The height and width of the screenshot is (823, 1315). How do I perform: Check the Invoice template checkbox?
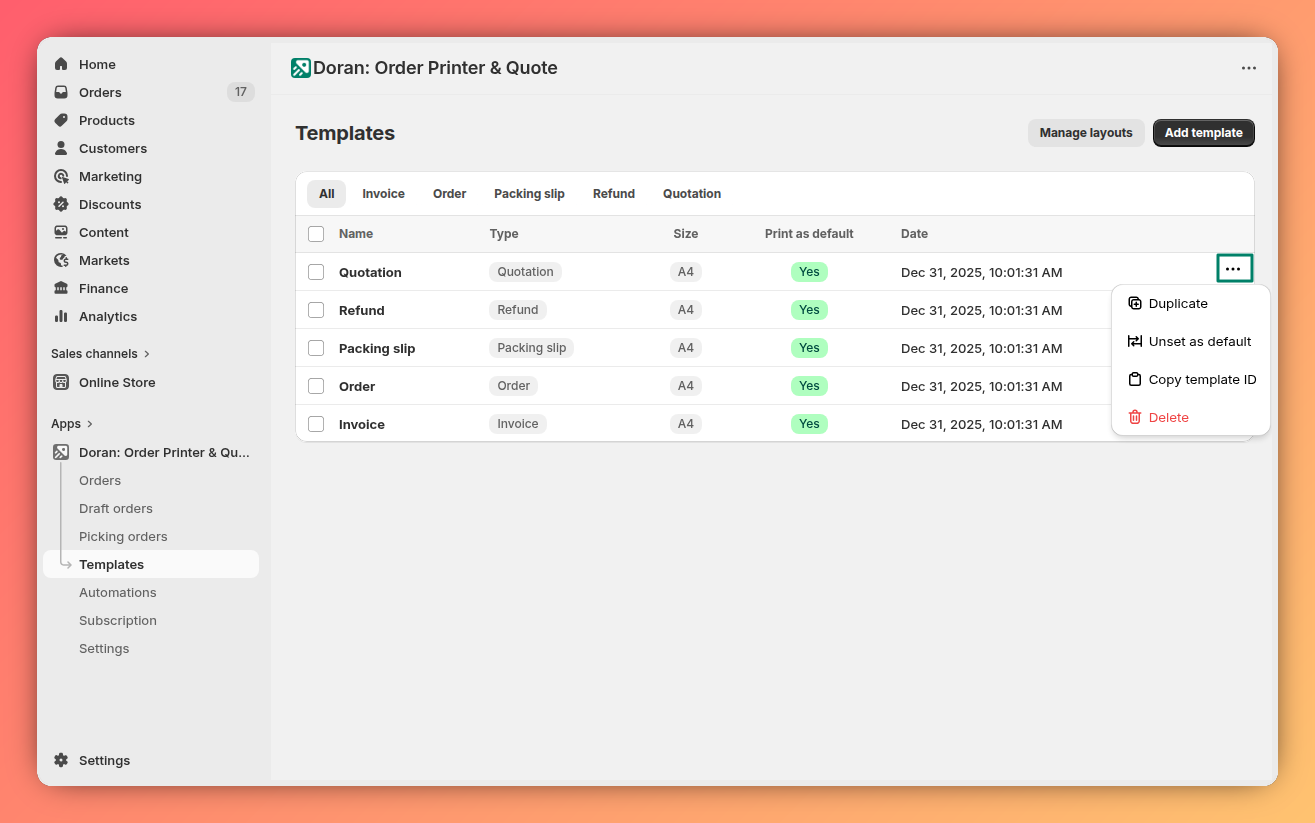[x=316, y=424]
